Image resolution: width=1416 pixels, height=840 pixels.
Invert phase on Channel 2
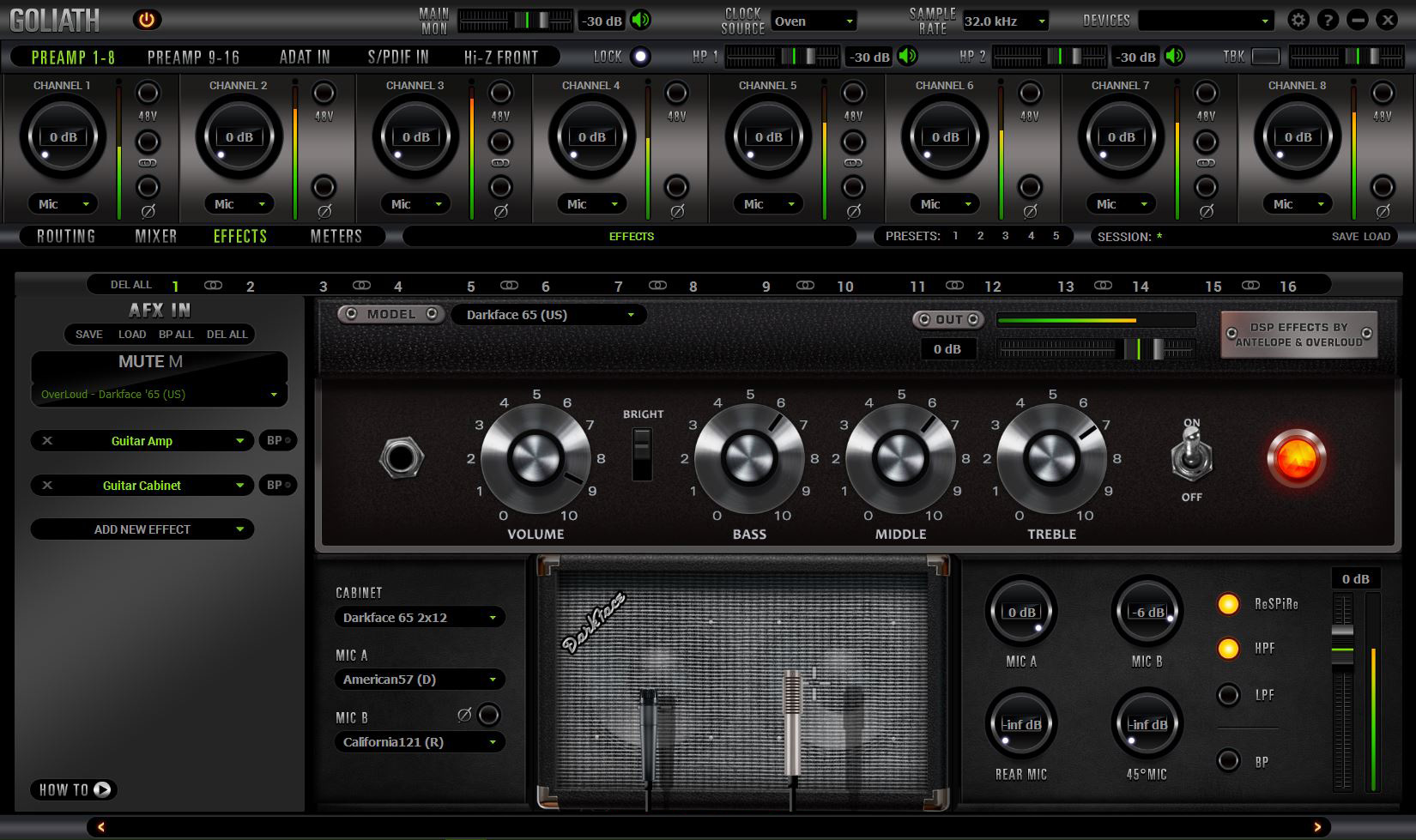[x=324, y=187]
